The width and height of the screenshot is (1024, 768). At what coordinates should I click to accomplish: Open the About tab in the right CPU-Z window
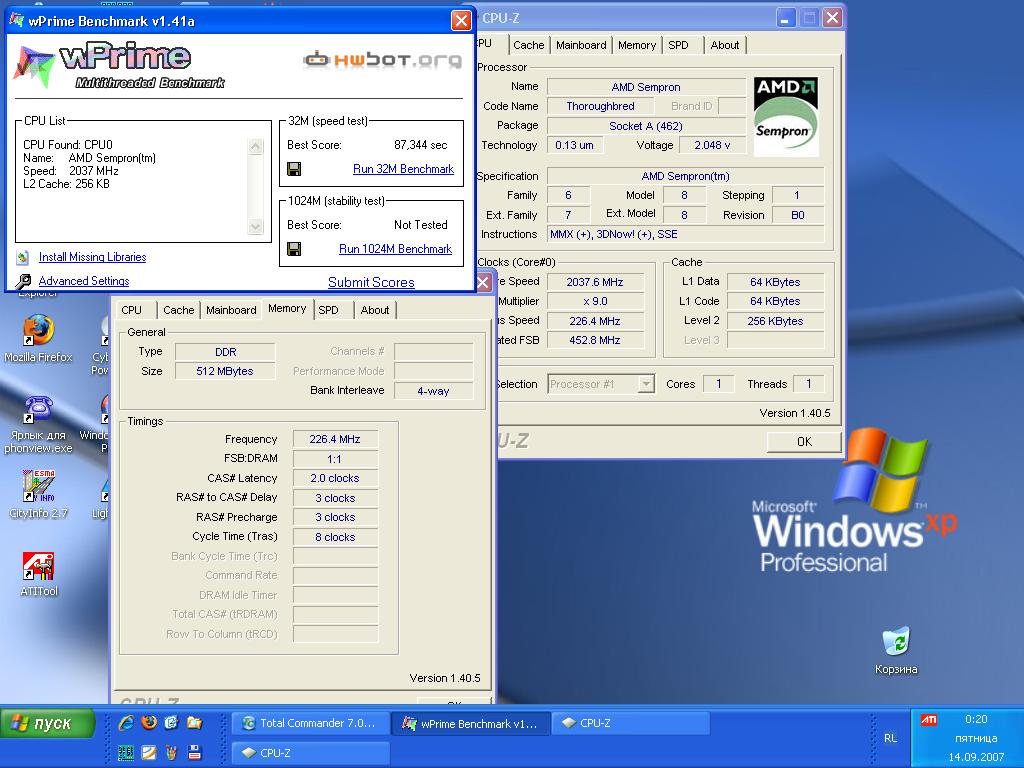tap(725, 45)
